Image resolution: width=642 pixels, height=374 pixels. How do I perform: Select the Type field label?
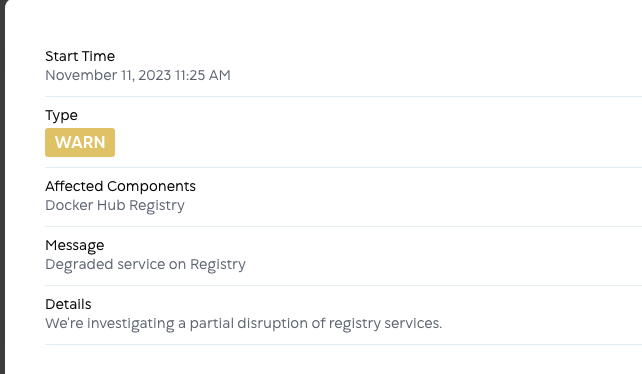[61, 116]
